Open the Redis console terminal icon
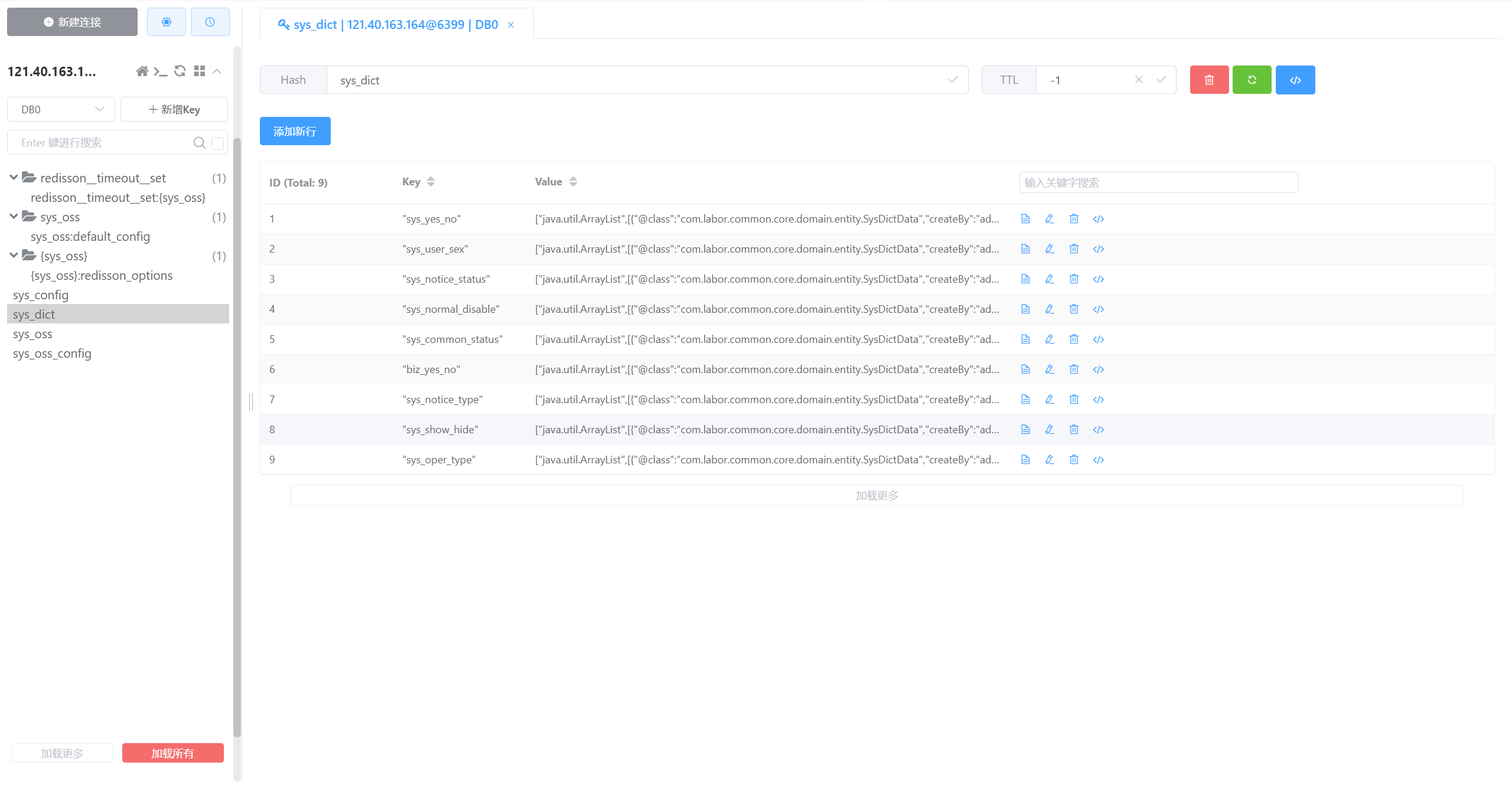Screen dimensions: 1512x788 [161, 71]
